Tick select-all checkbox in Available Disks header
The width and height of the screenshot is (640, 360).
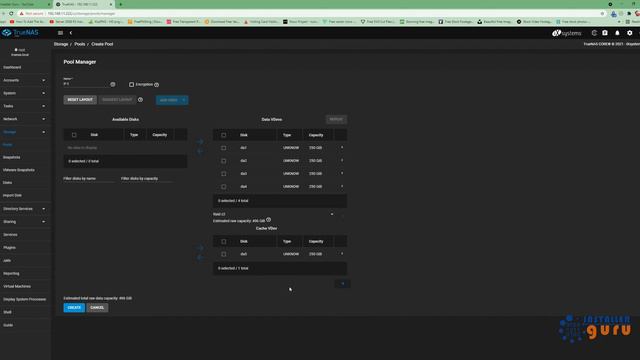(74, 135)
